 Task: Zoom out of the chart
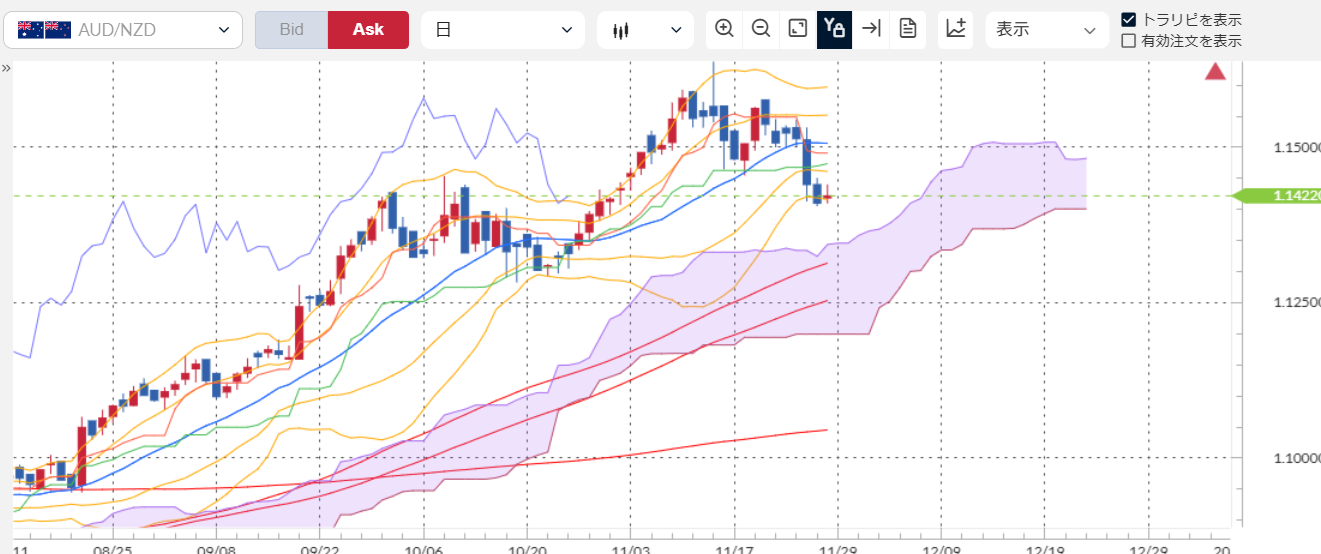coord(761,29)
